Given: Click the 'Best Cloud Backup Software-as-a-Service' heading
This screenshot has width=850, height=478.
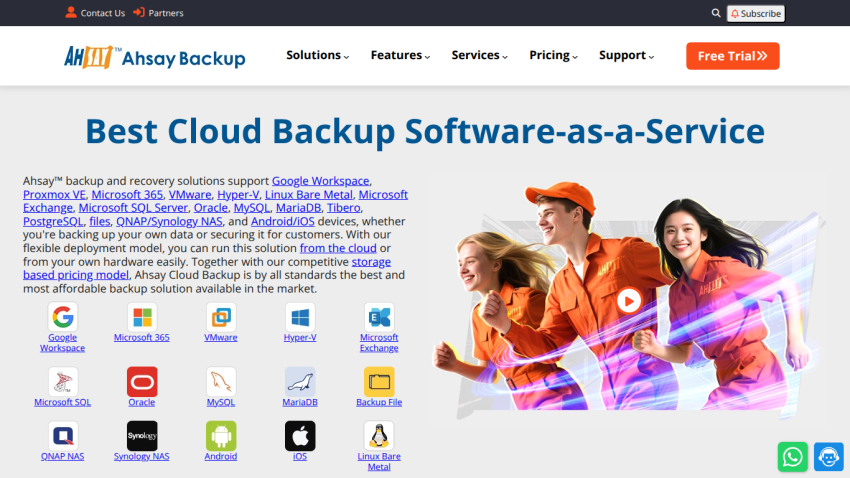Looking at the screenshot, I should (425, 131).
